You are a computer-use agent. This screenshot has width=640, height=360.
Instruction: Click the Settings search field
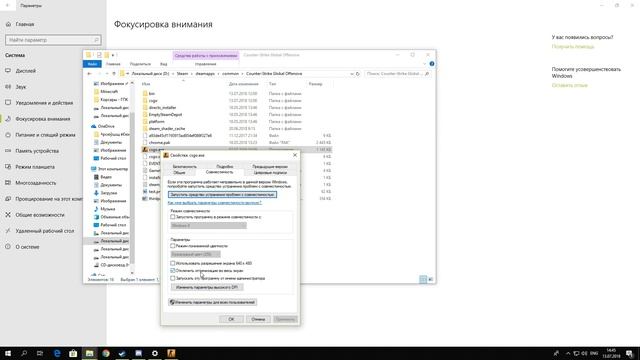point(53,40)
